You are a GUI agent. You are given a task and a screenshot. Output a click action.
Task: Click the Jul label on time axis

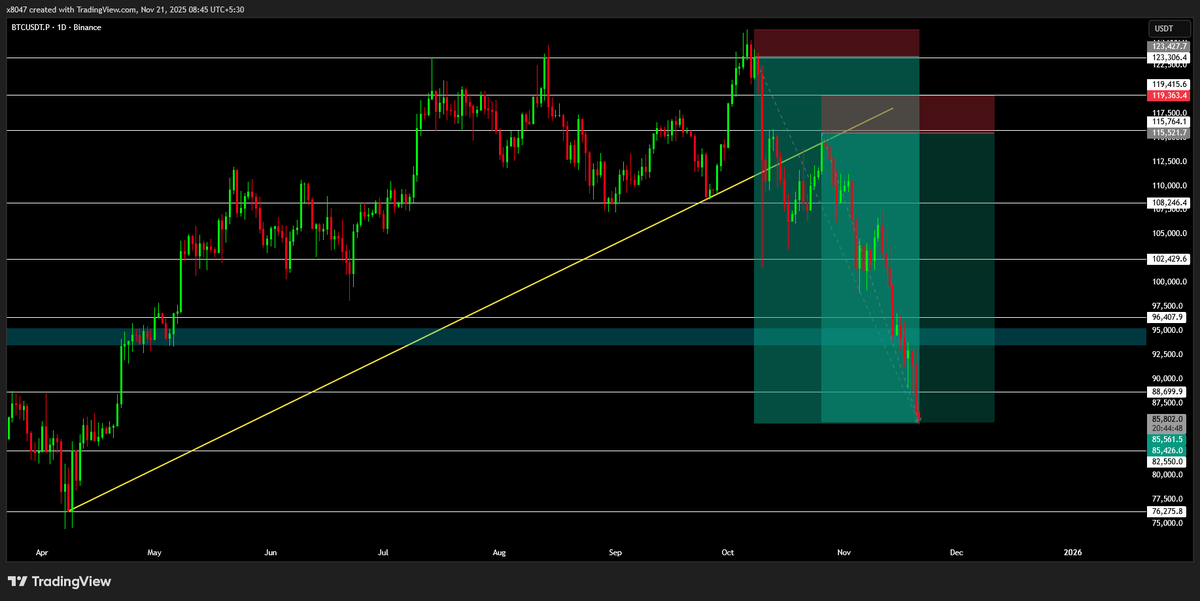[385, 551]
